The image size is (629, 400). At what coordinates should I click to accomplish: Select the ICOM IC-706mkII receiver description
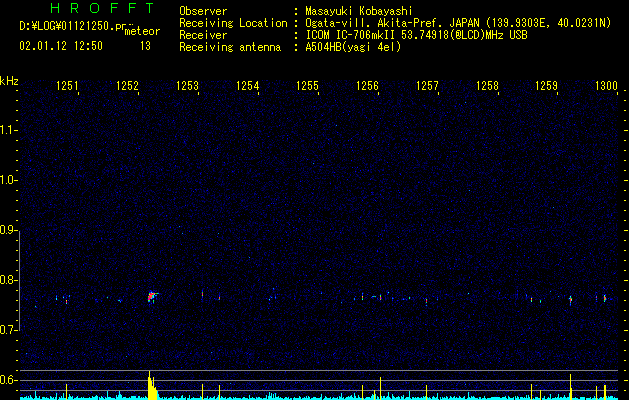coord(416,35)
